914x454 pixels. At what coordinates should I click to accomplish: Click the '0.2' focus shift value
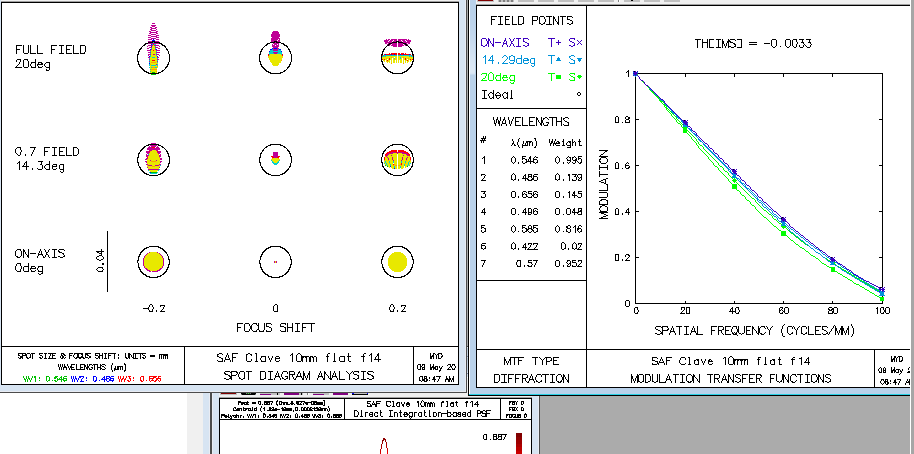[x=398, y=308]
